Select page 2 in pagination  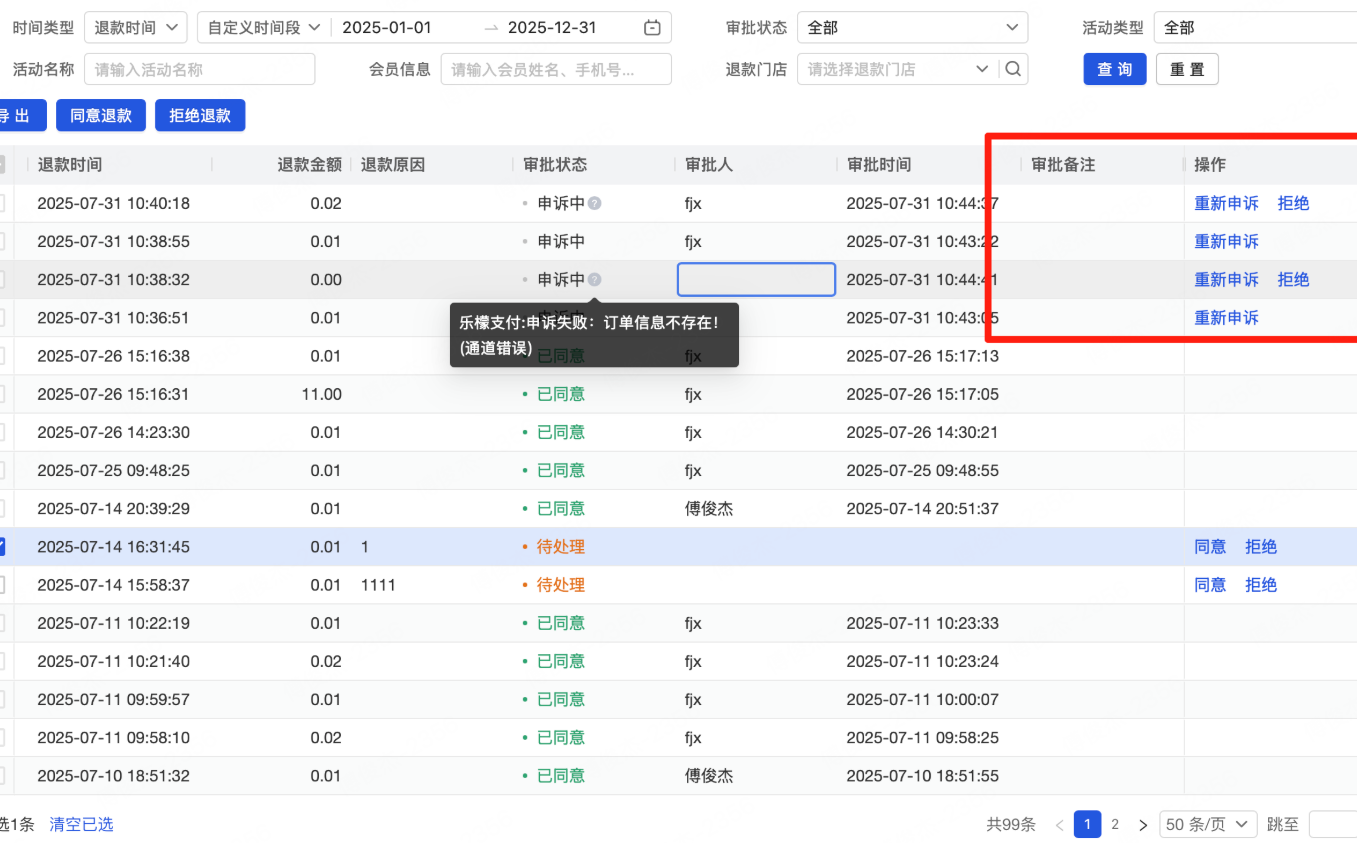click(1115, 825)
